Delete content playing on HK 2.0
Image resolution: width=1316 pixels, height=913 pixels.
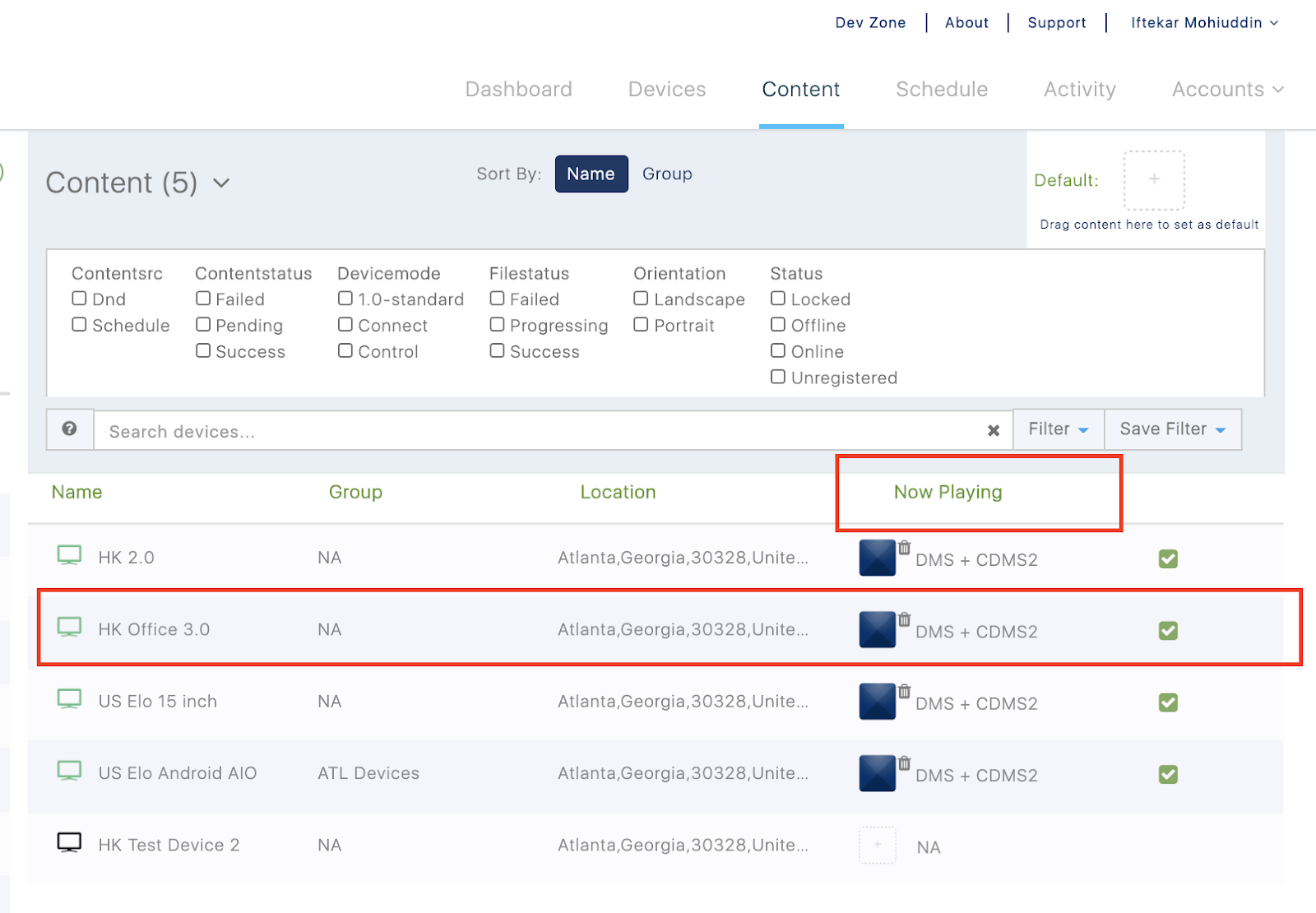pos(904,548)
